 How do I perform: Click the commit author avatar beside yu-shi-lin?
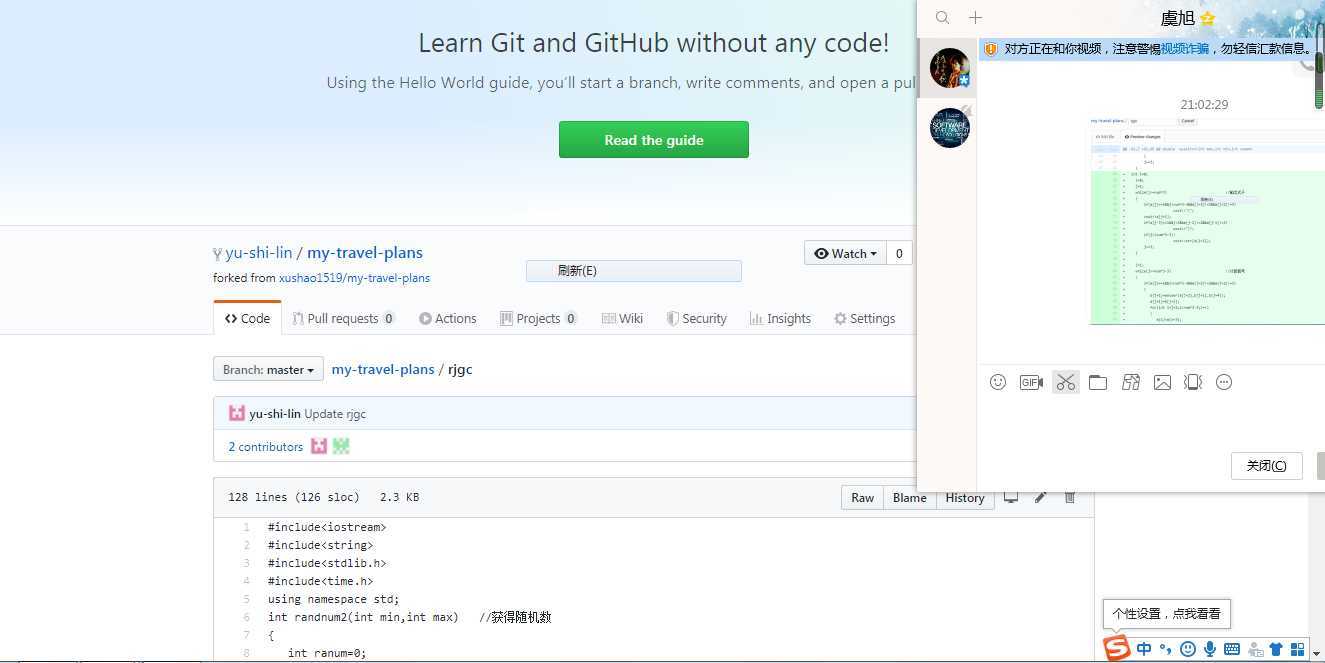[x=237, y=413]
